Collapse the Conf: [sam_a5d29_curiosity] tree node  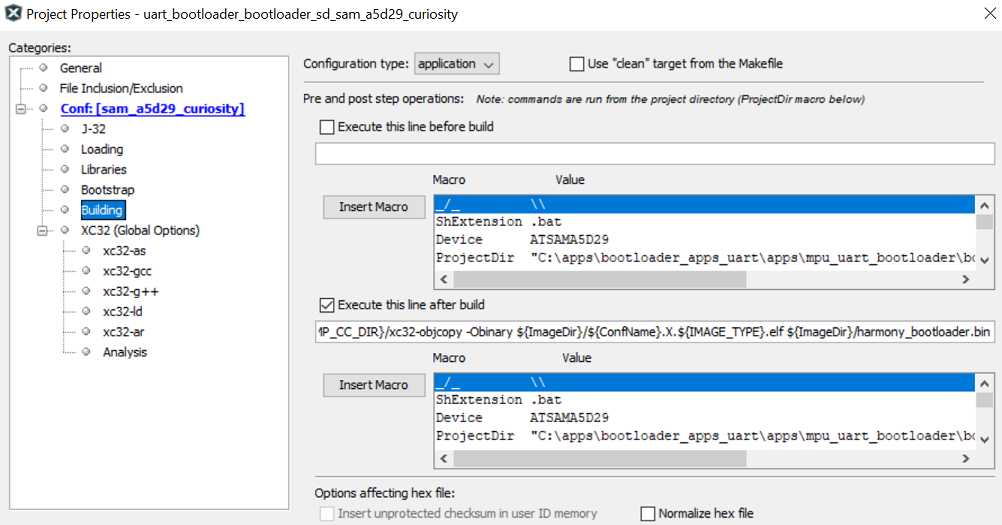(x=21, y=109)
